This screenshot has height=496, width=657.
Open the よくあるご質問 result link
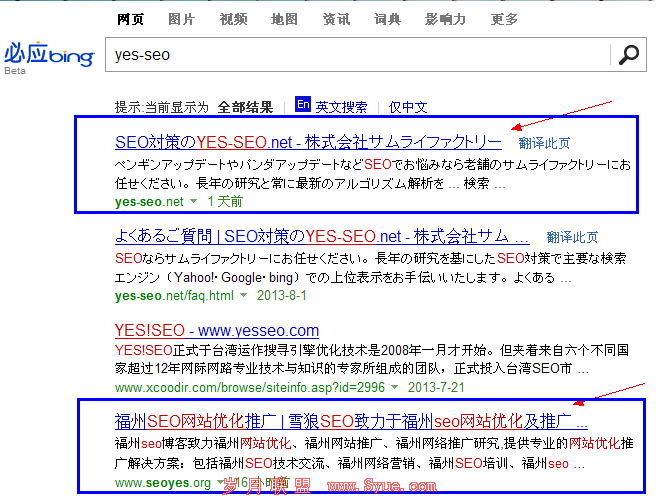(x=322, y=236)
